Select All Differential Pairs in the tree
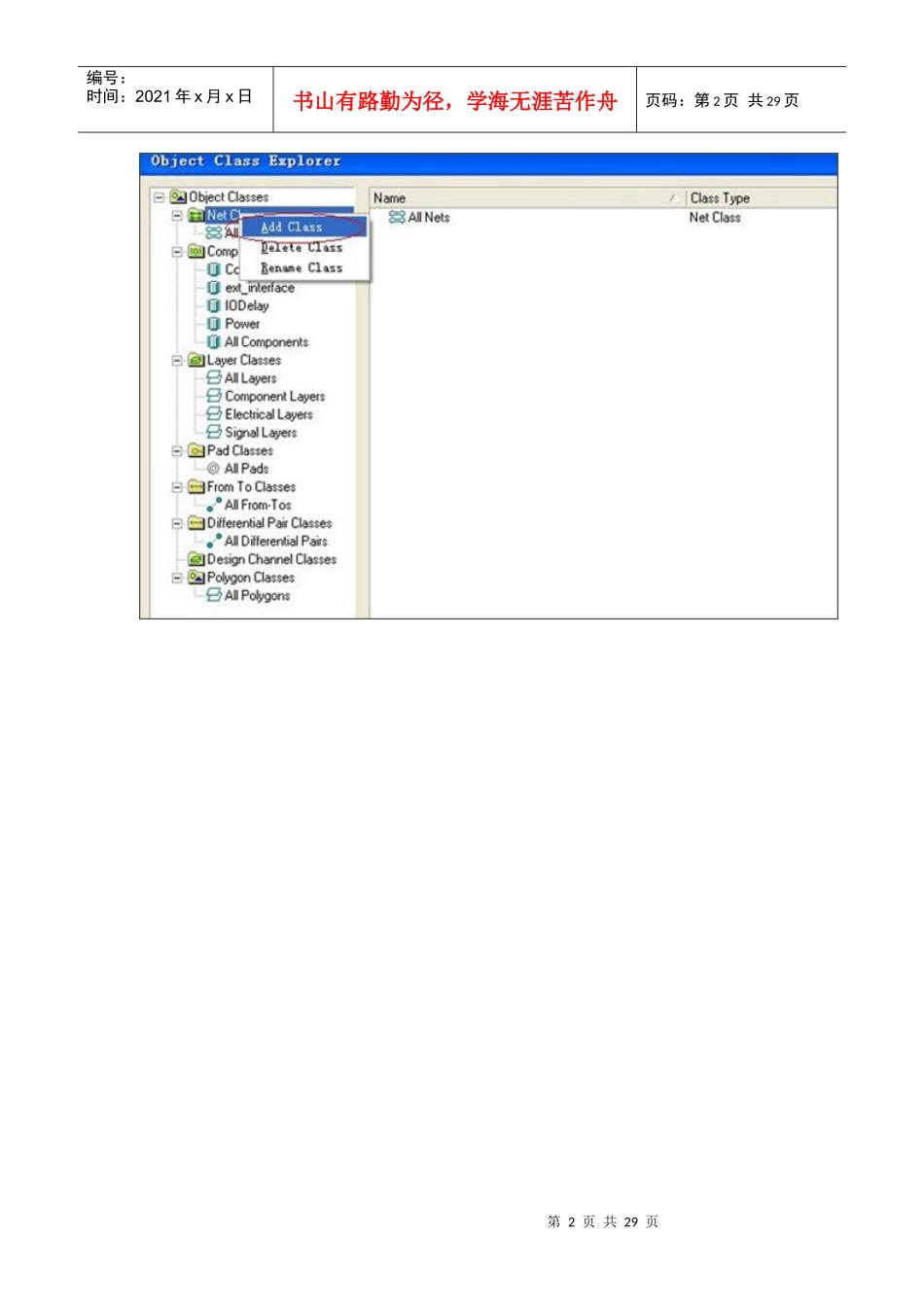Screen dimensions: 924x1307 click(276, 541)
